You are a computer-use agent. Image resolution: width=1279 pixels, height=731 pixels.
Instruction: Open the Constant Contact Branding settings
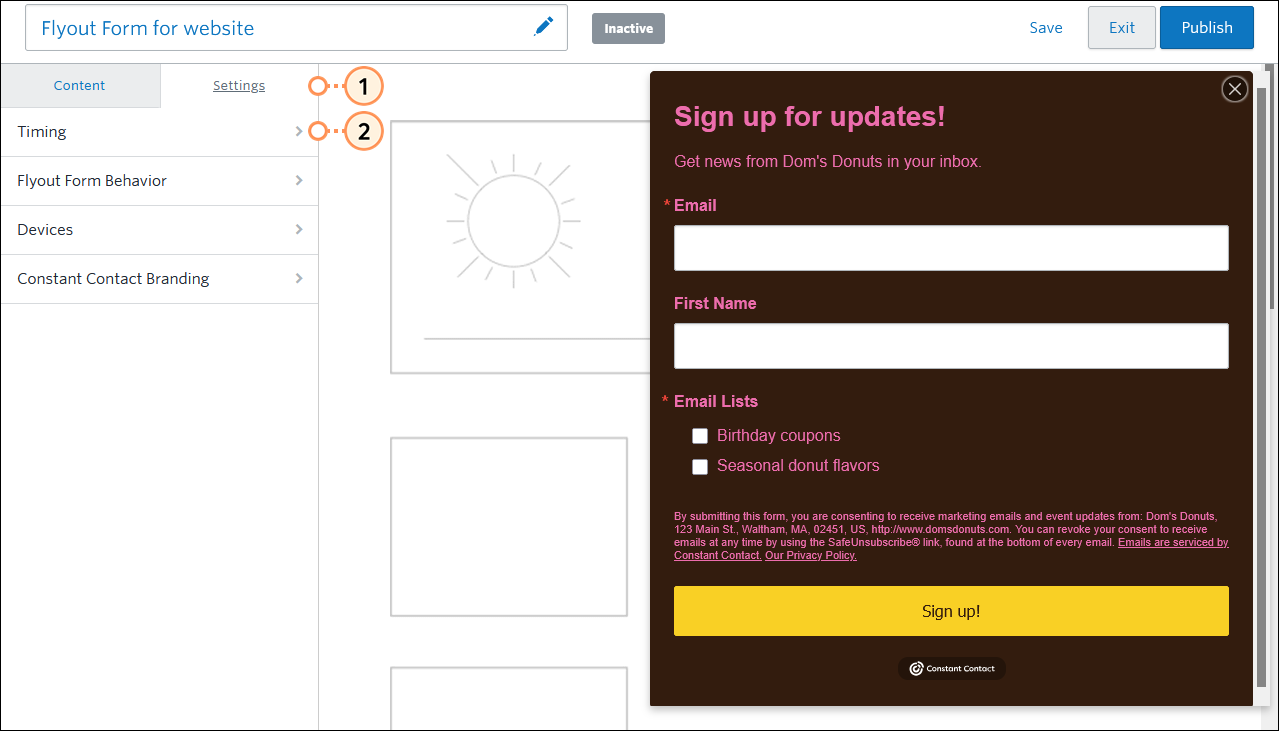pyautogui.click(x=160, y=278)
